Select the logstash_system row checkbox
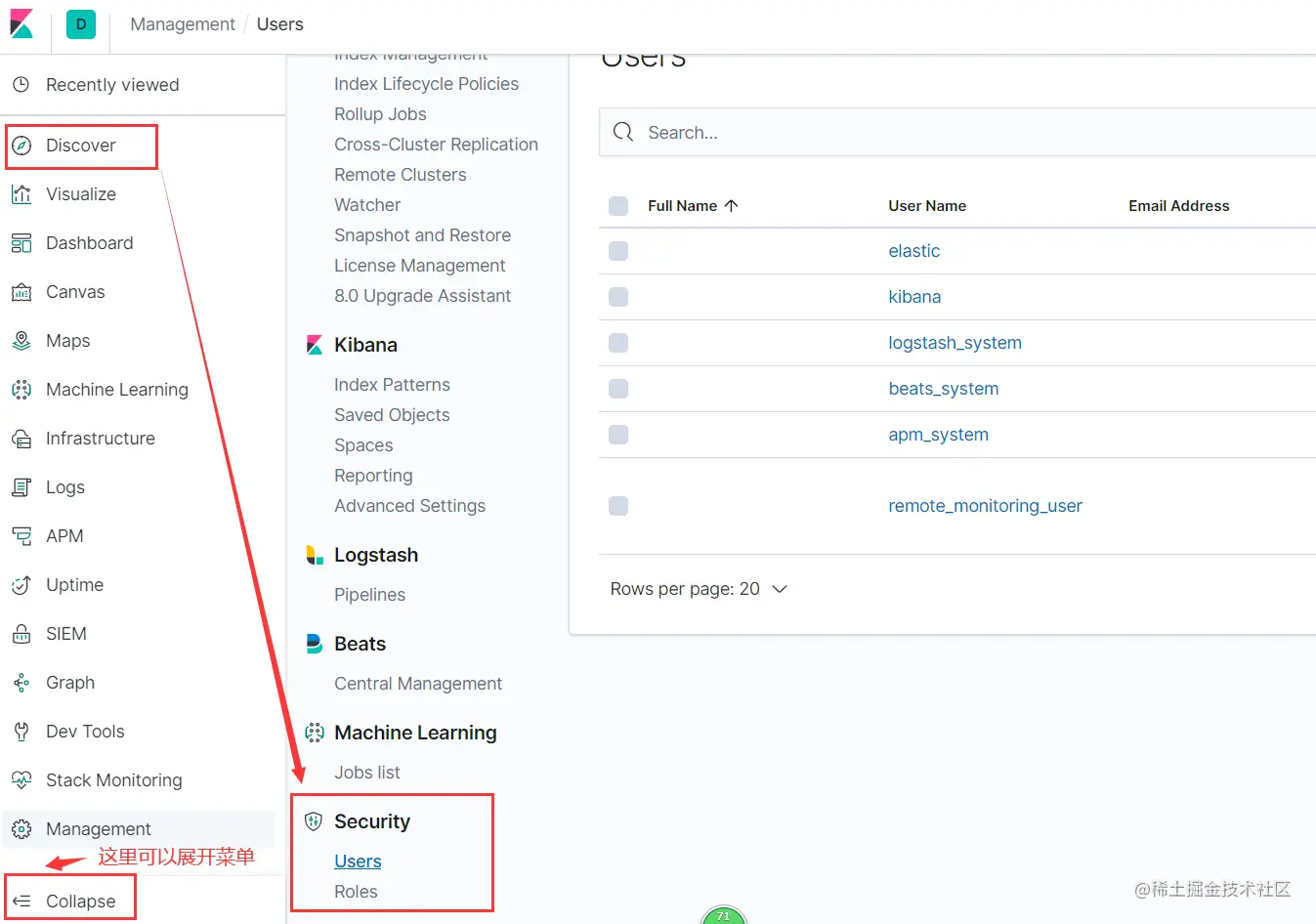Image resolution: width=1316 pixels, height=924 pixels. click(x=618, y=343)
